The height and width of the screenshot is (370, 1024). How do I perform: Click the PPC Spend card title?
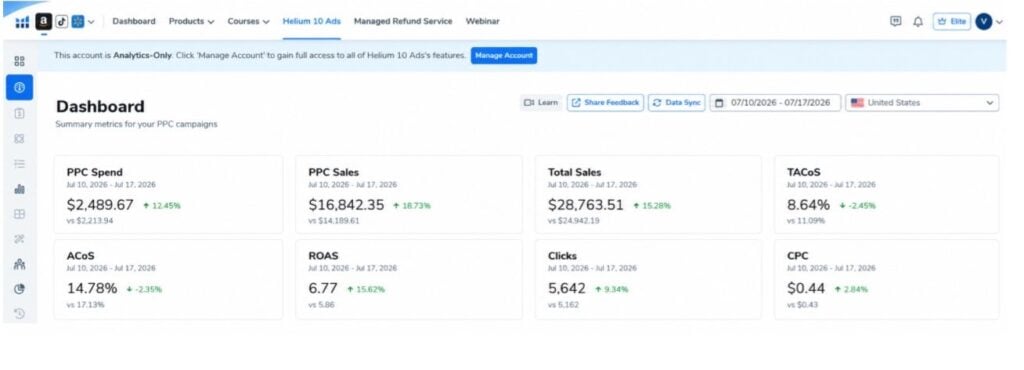click(x=95, y=172)
